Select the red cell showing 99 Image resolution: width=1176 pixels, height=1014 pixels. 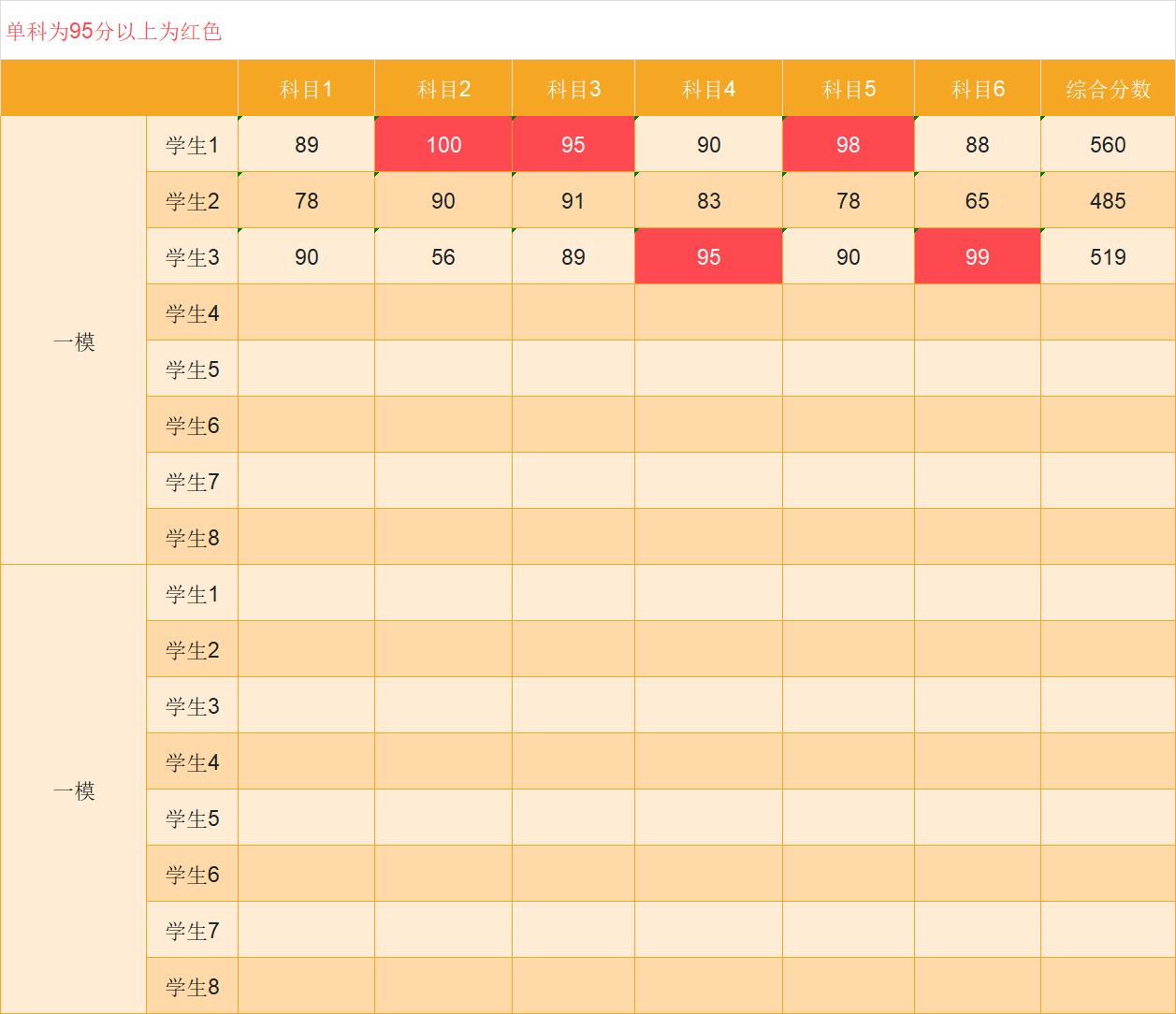[977, 255]
